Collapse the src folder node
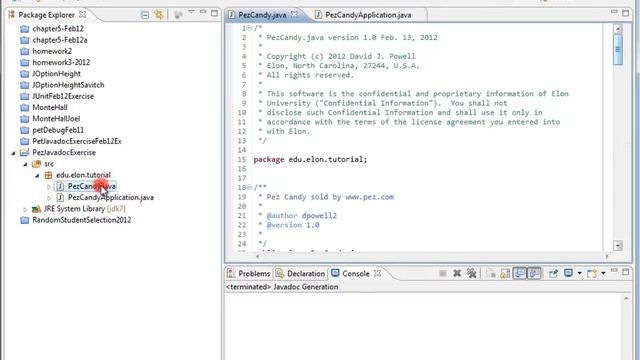 (x=25, y=164)
